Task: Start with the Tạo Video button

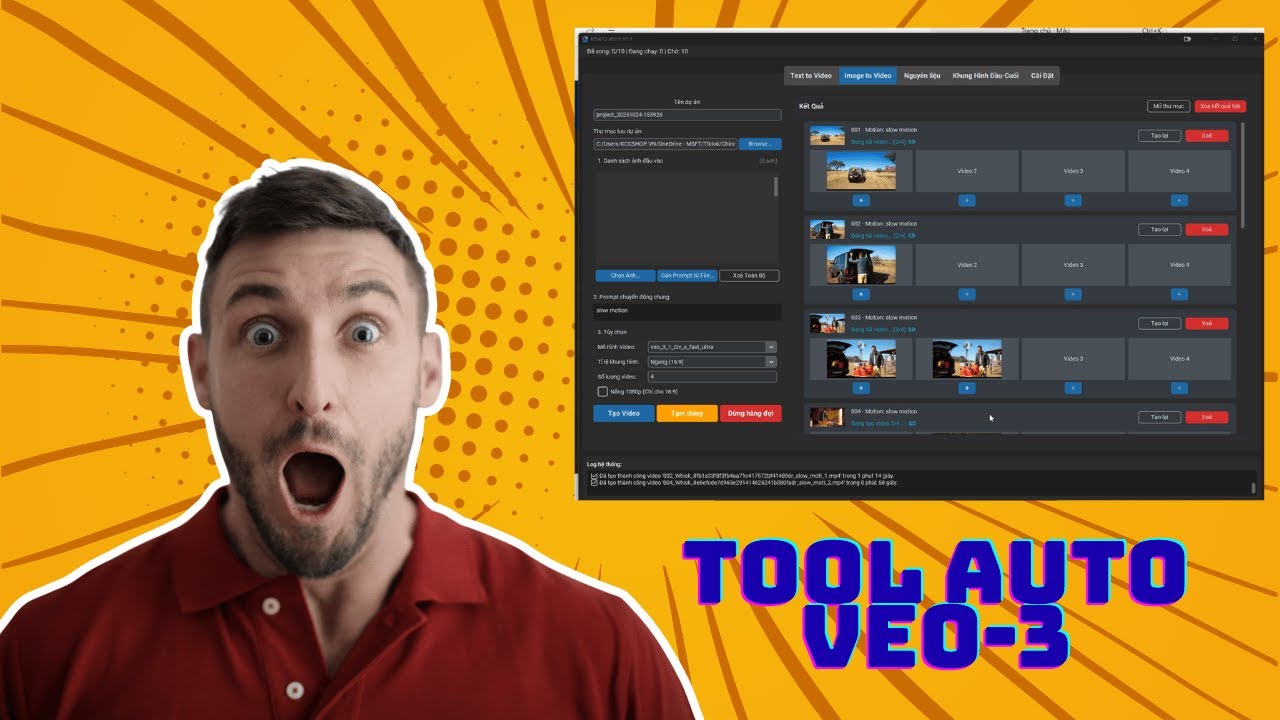Action: point(624,413)
